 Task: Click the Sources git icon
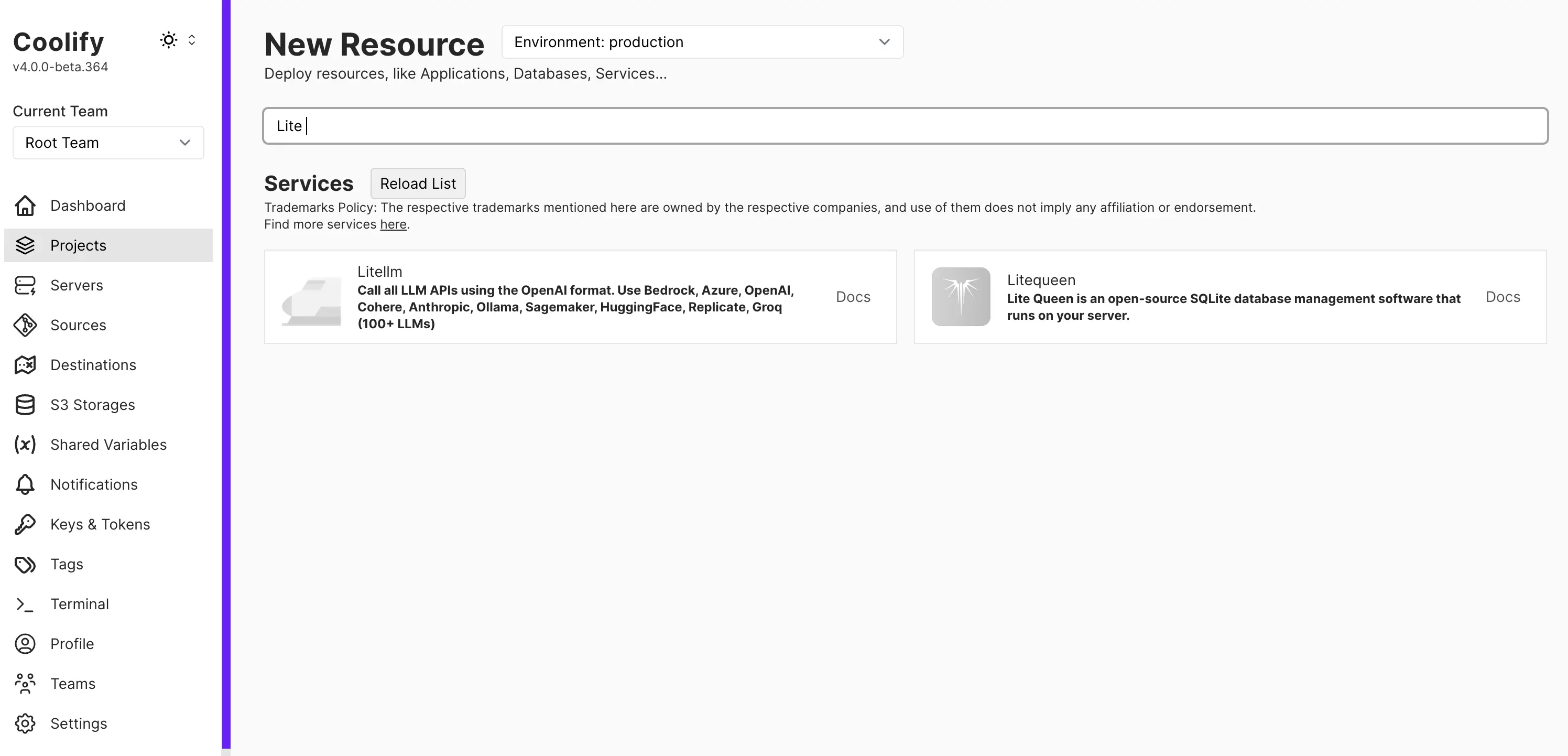(x=25, y=325)
